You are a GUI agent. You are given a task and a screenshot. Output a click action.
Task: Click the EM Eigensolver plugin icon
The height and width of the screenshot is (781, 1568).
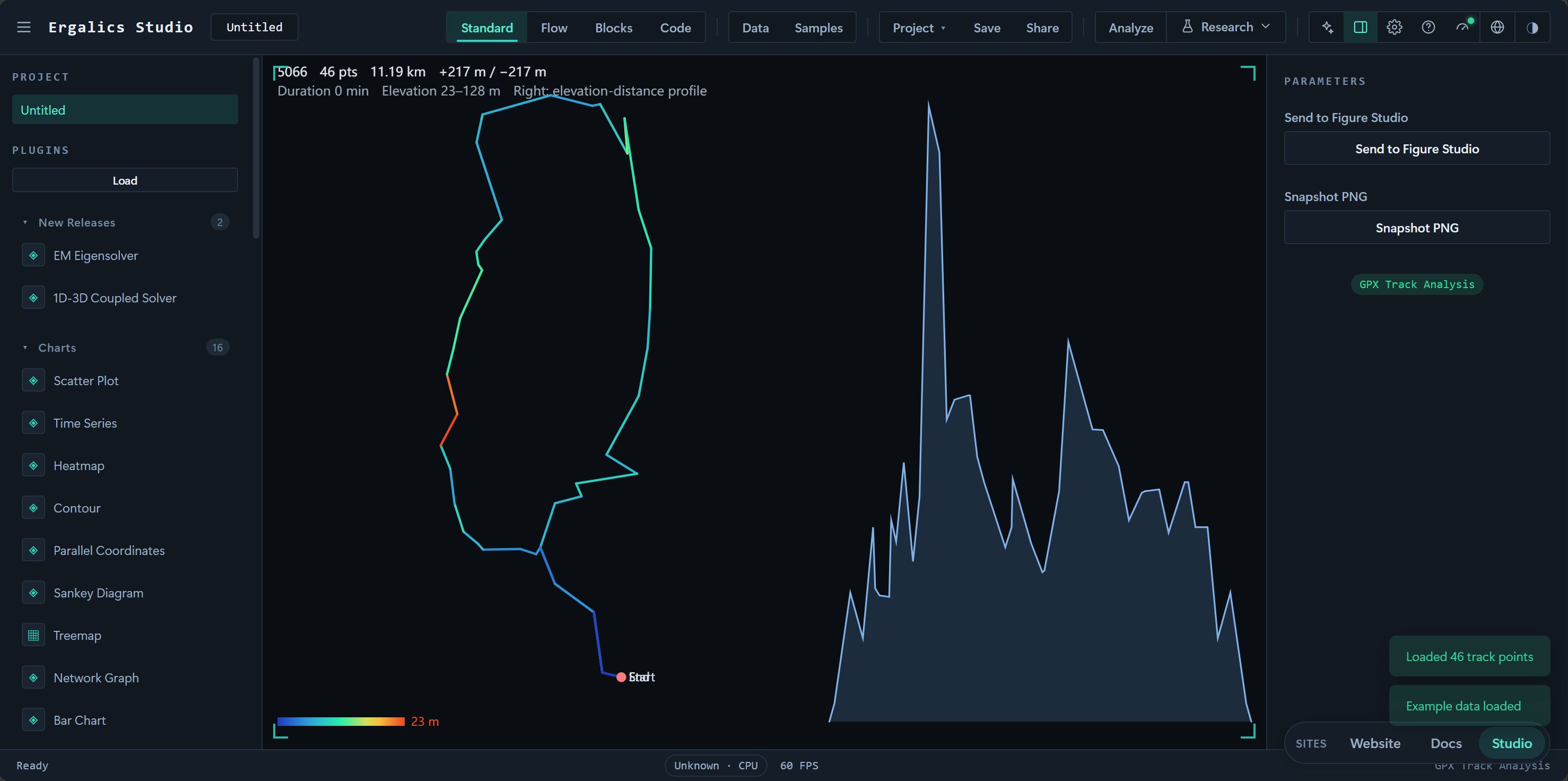33,256
